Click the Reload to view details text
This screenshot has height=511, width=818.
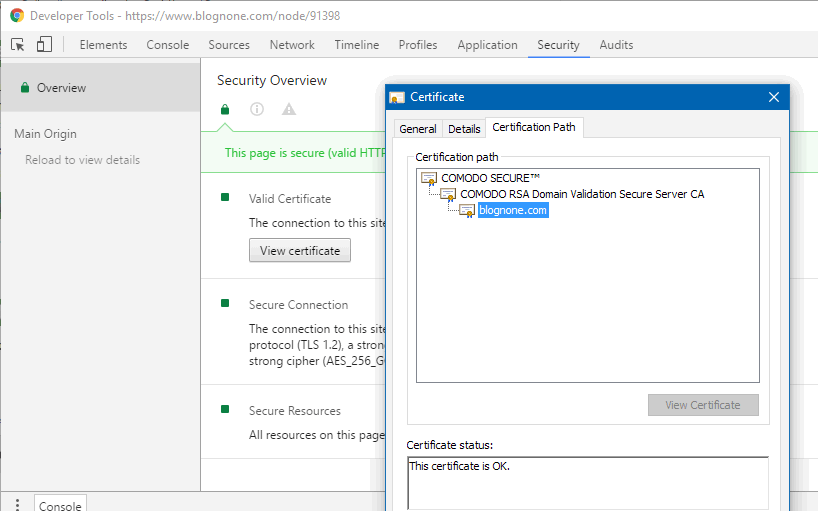[x=82, y=160]
